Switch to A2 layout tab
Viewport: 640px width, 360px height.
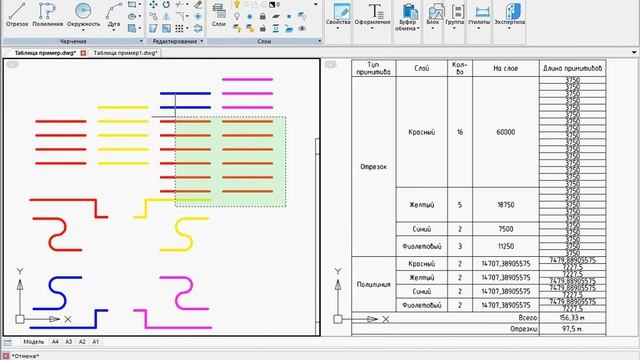pos(82,342)
